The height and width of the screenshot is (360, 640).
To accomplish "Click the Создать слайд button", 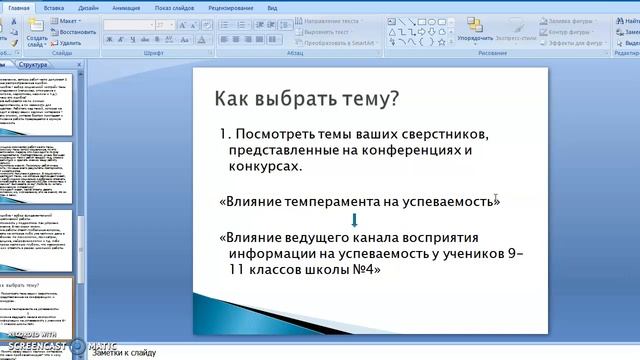I will click(36, 33).
